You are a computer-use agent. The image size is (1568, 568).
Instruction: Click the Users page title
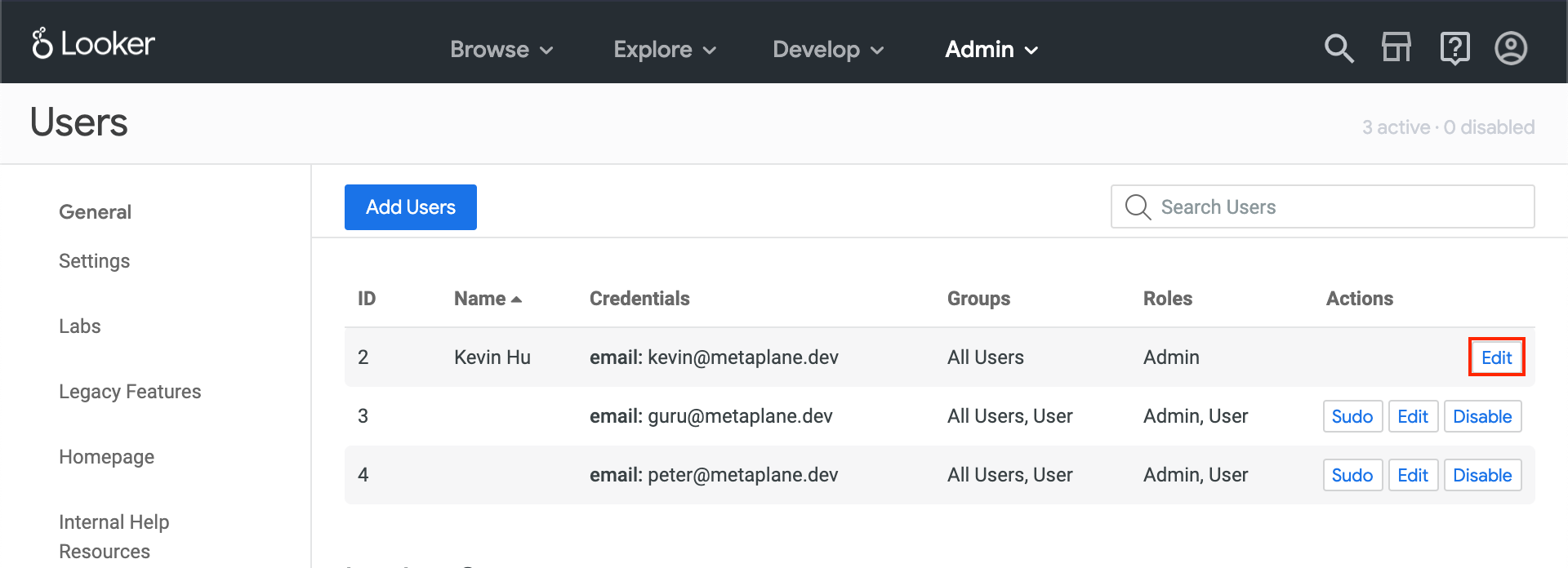79,123
